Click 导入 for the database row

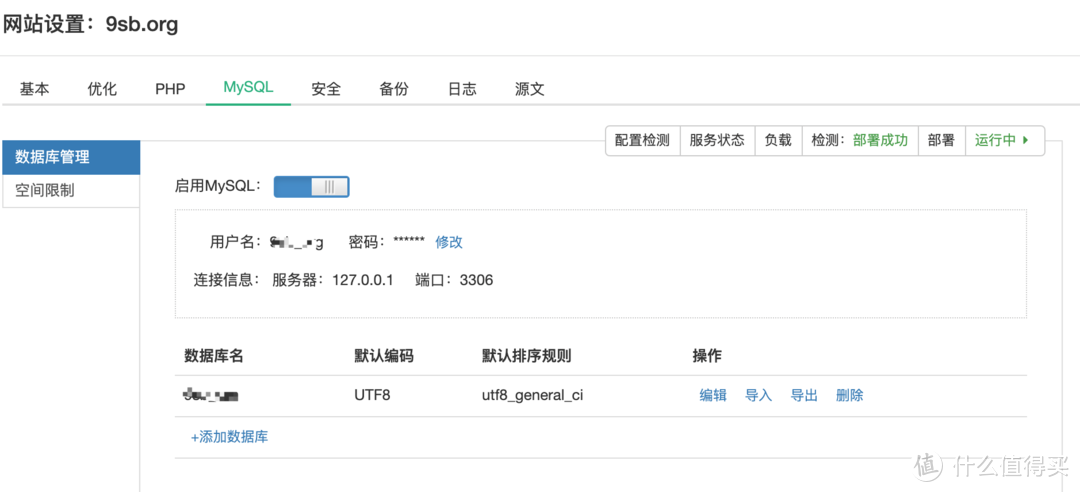(759, 396)
